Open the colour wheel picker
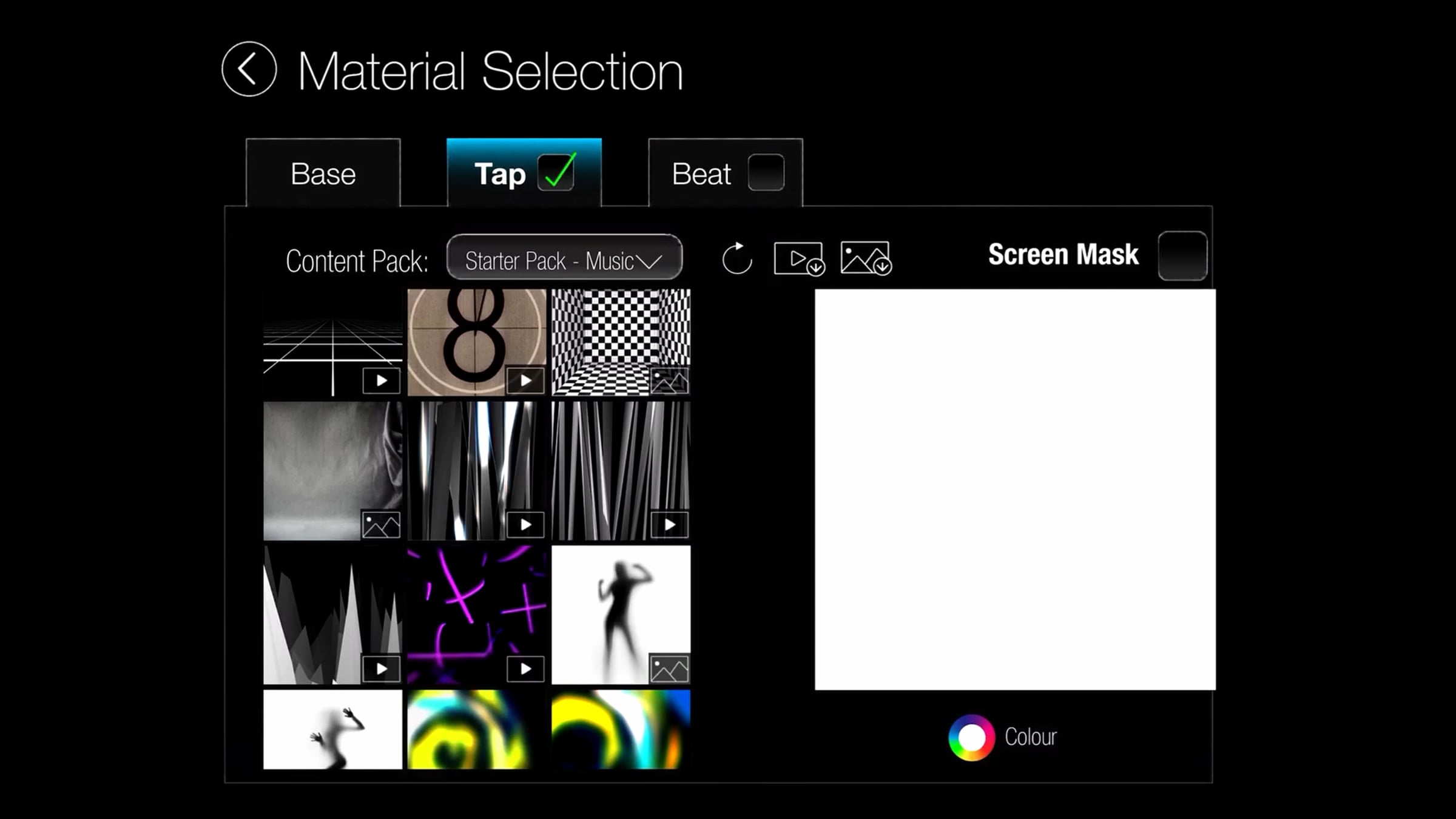The width and height of the screenshot is (1456, 819). (971, 738)
